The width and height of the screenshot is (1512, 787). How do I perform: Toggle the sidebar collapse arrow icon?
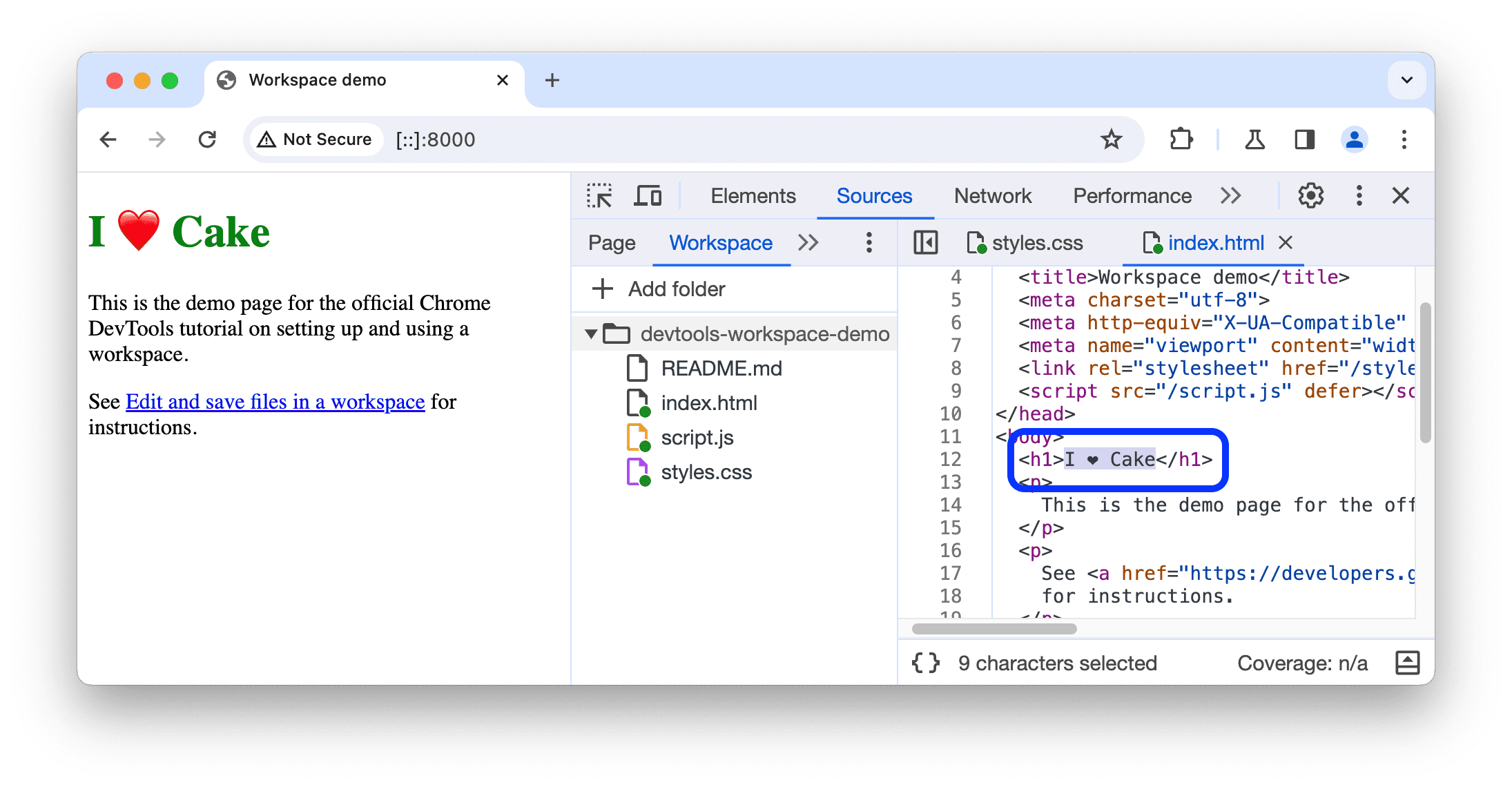pos(925,242)
